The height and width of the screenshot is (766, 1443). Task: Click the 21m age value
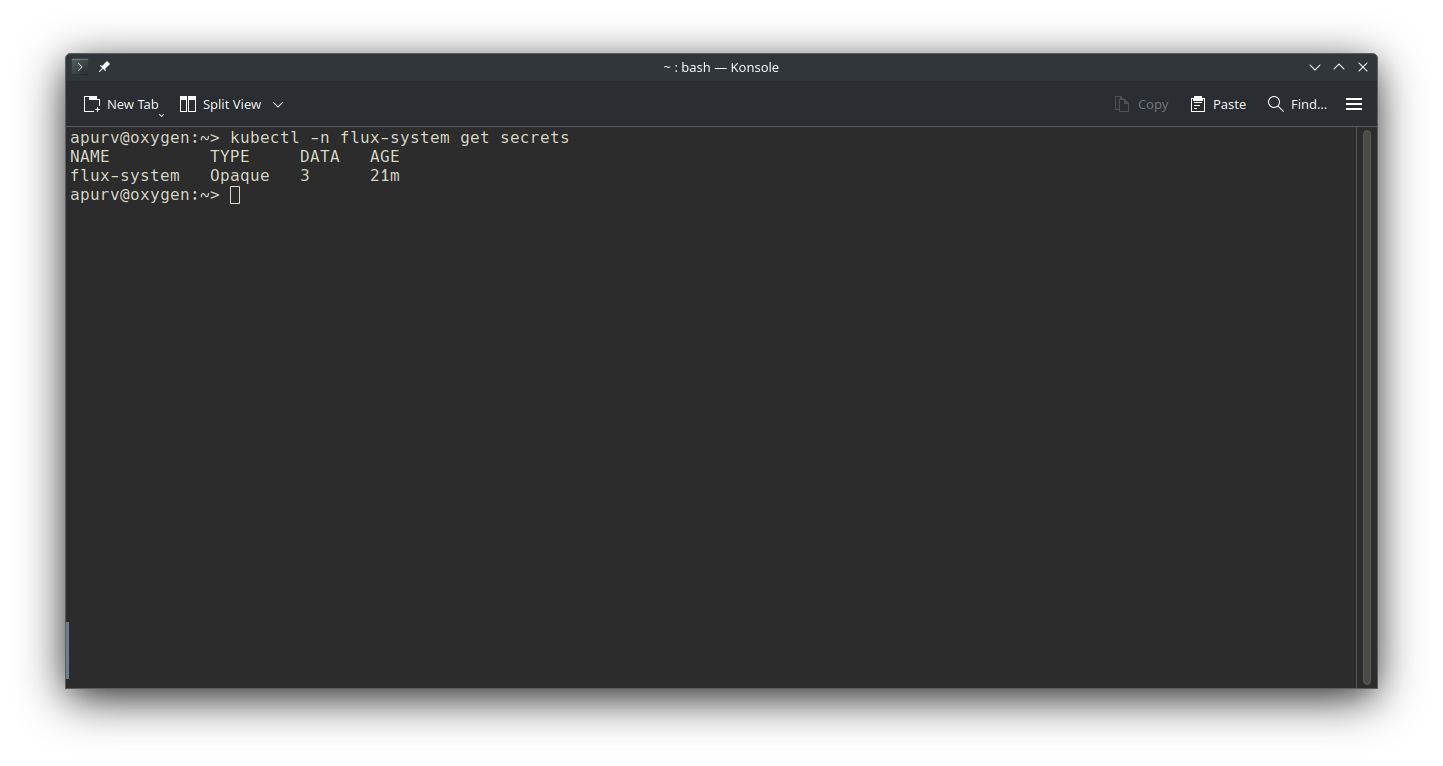coord(385,176)
